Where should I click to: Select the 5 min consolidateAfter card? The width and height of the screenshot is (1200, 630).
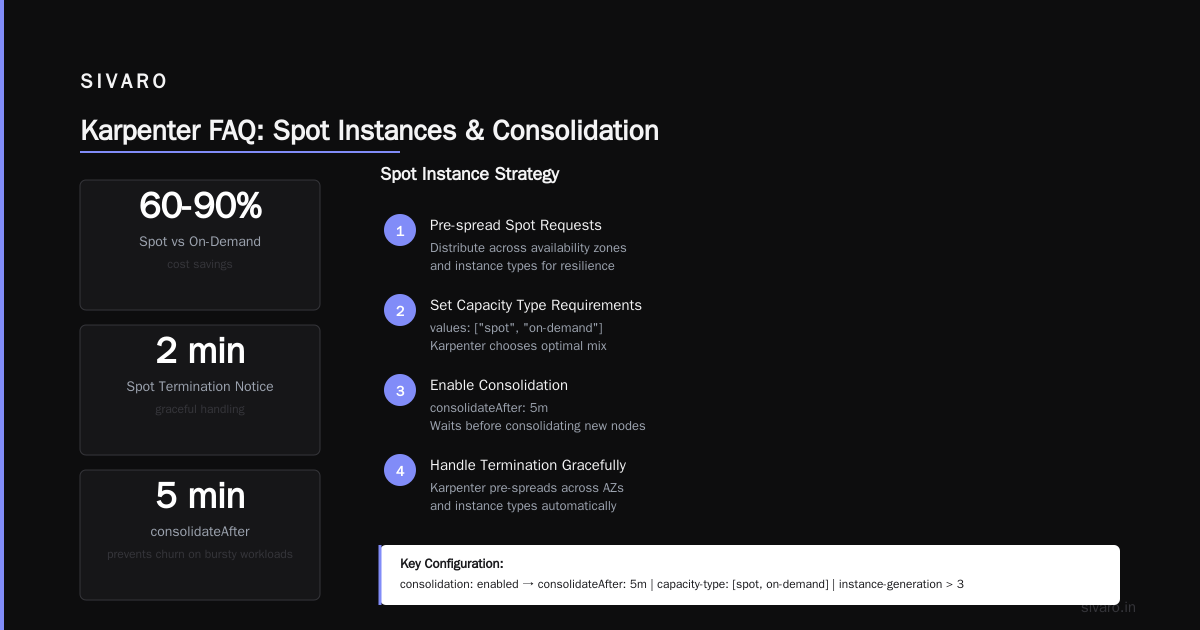point(200,535)
